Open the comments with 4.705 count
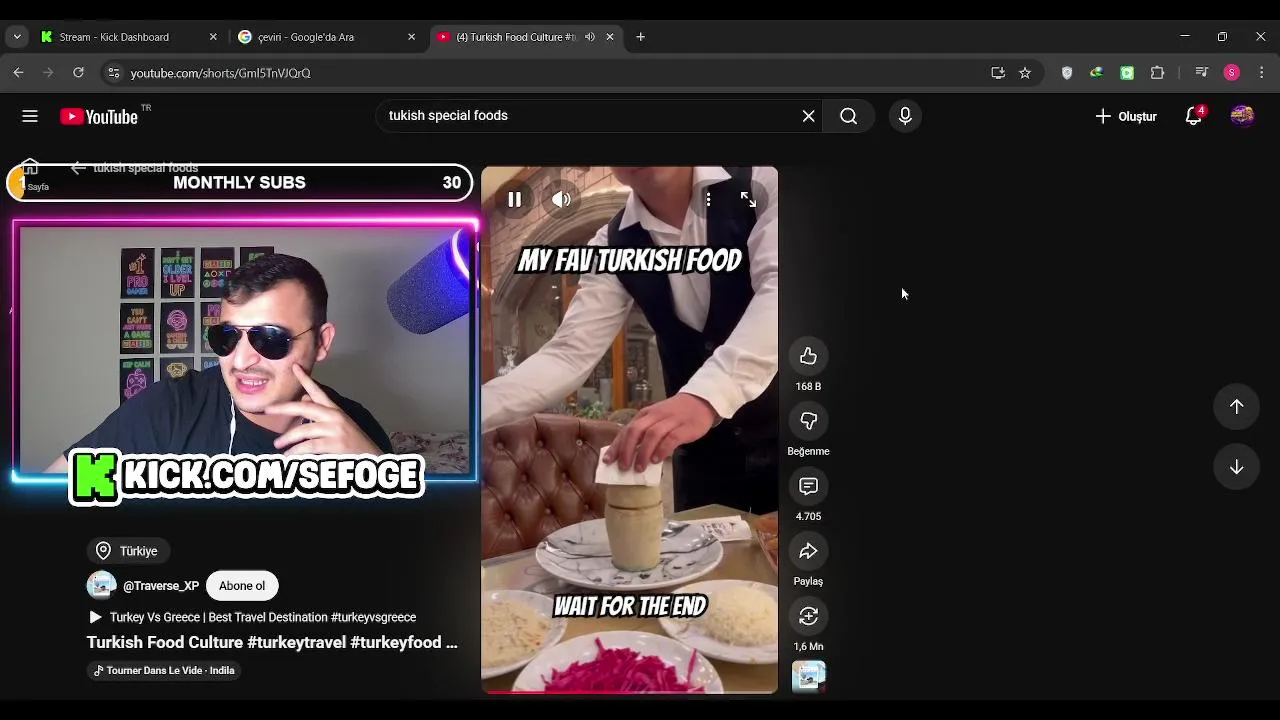The width and height of the screenshot is (1280, 720). tap(808, 486)
